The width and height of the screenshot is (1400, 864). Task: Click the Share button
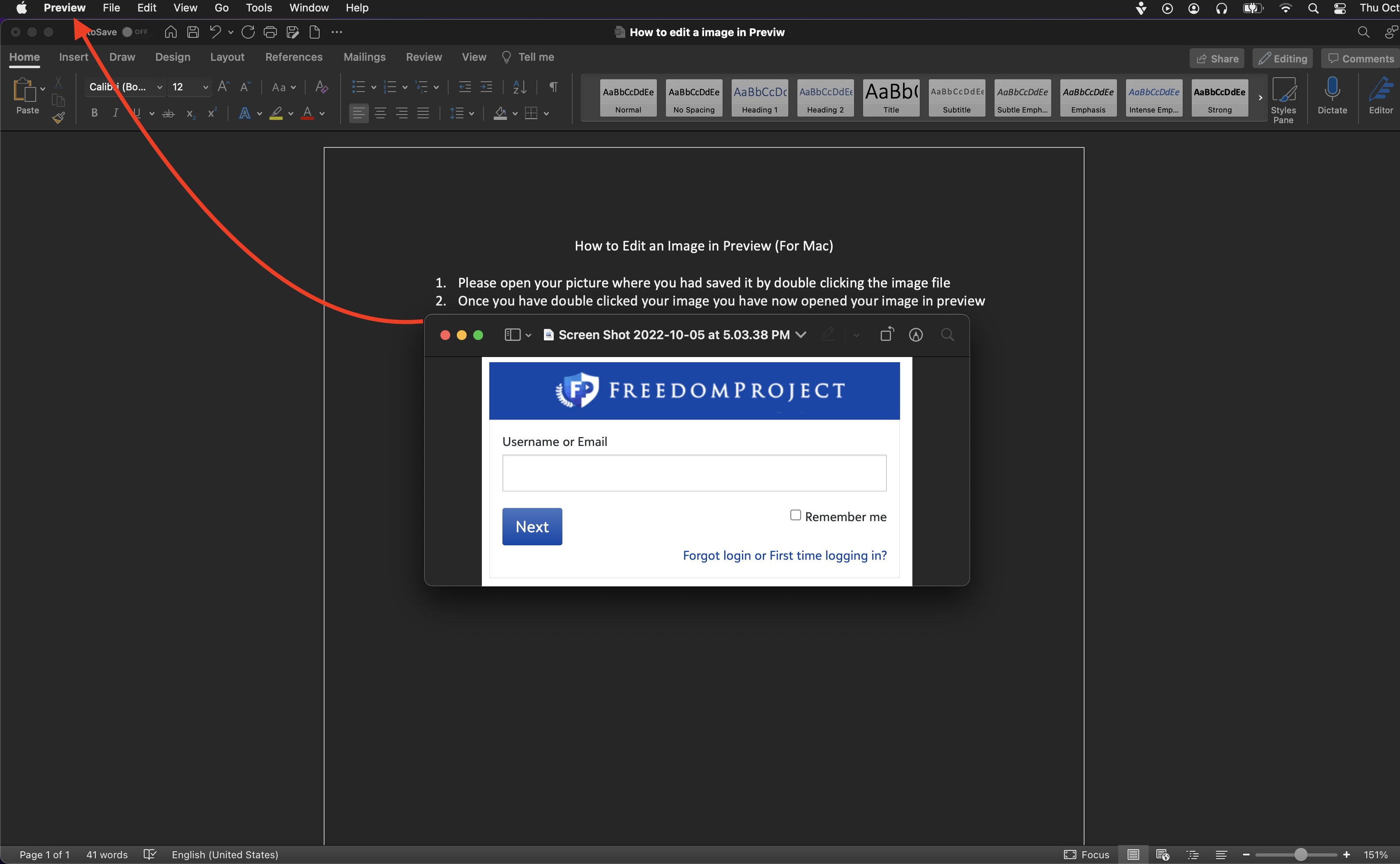click(x=1217, y=58)
